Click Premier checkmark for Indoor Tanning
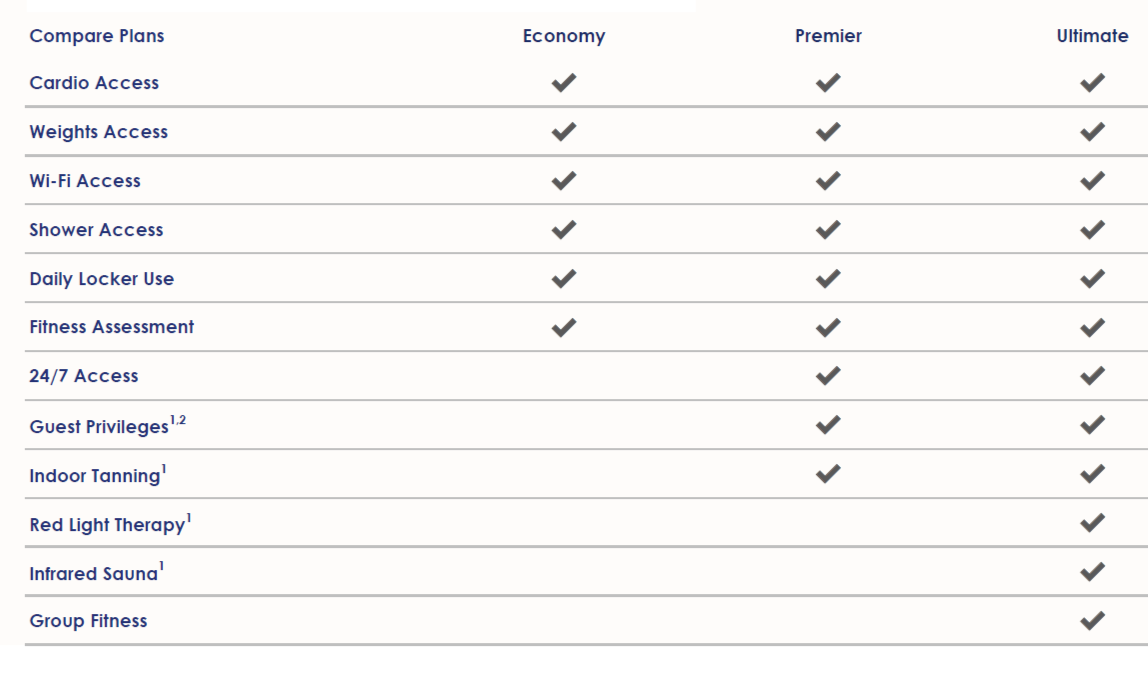Image resolution: width=1148 pixels, height=686 pixels. 828,474
